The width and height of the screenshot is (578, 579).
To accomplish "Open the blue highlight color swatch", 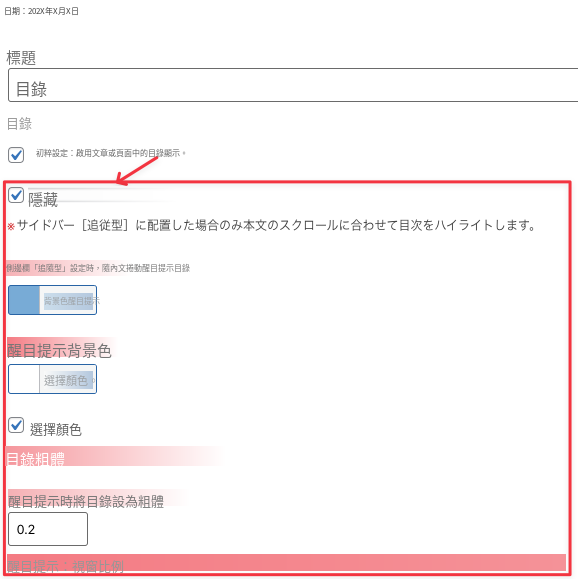I will point(24,300).
